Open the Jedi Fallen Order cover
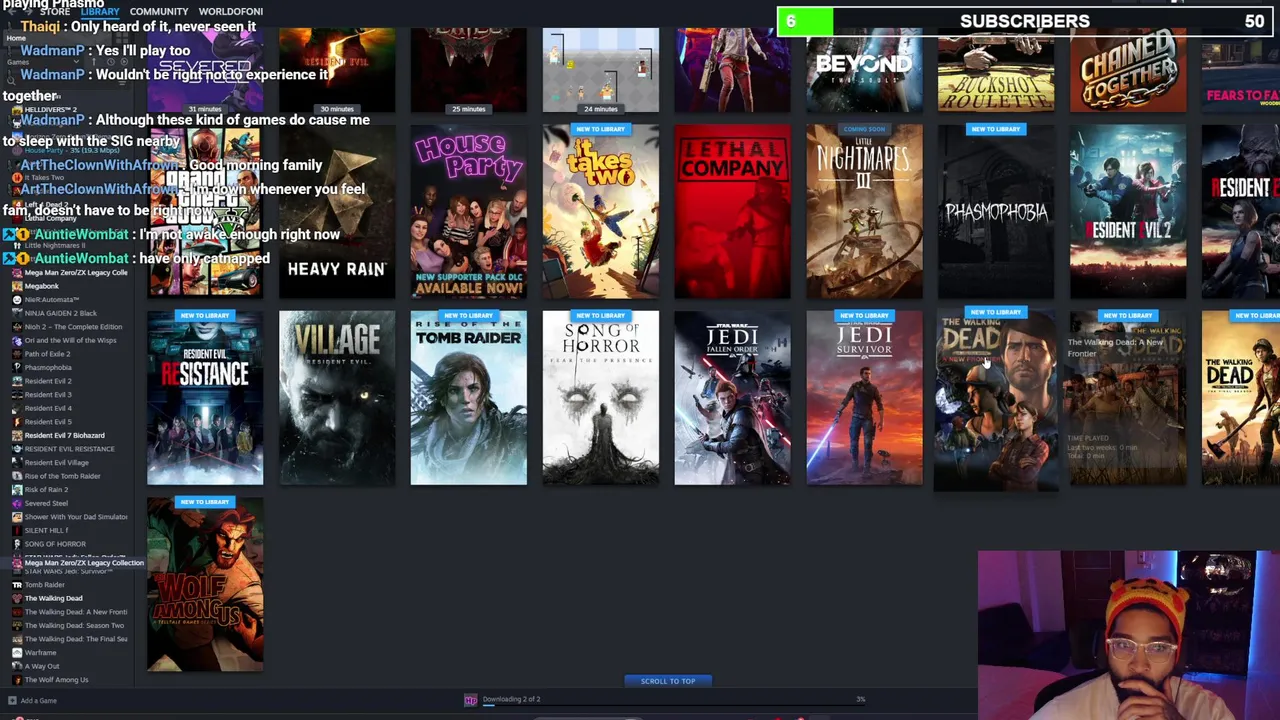 tap(733, 398)
